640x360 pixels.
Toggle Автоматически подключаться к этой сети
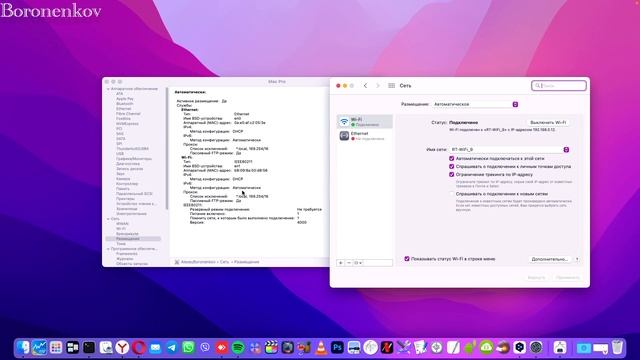click(x=451, y=158)
